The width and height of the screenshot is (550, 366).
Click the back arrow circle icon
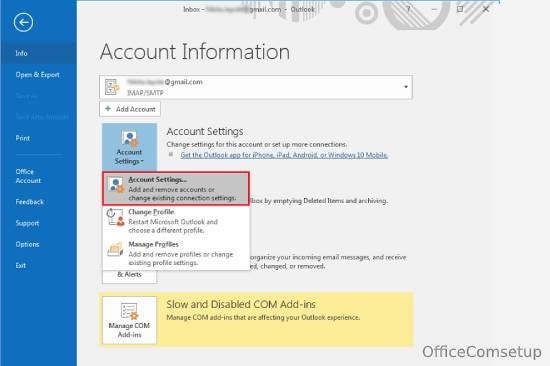(x=24, y=23)
